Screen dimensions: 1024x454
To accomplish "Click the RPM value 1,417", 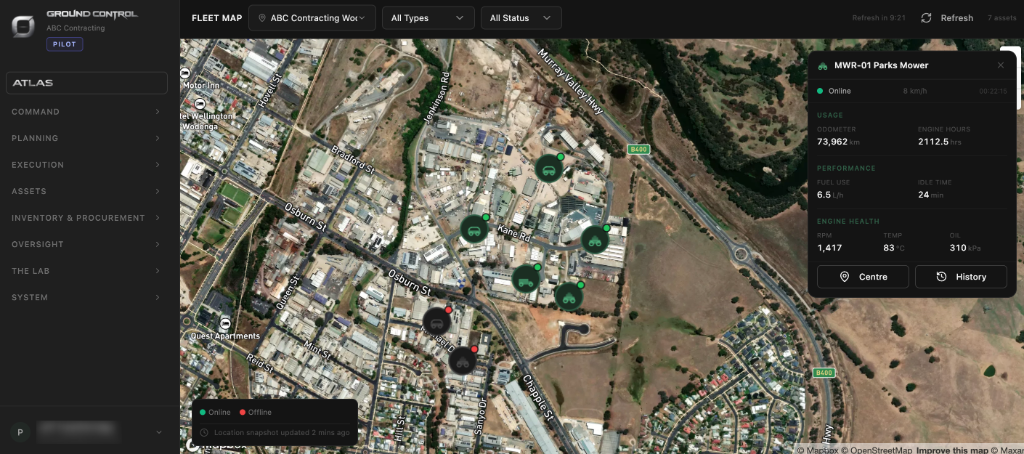I will [x=829, y=248].
